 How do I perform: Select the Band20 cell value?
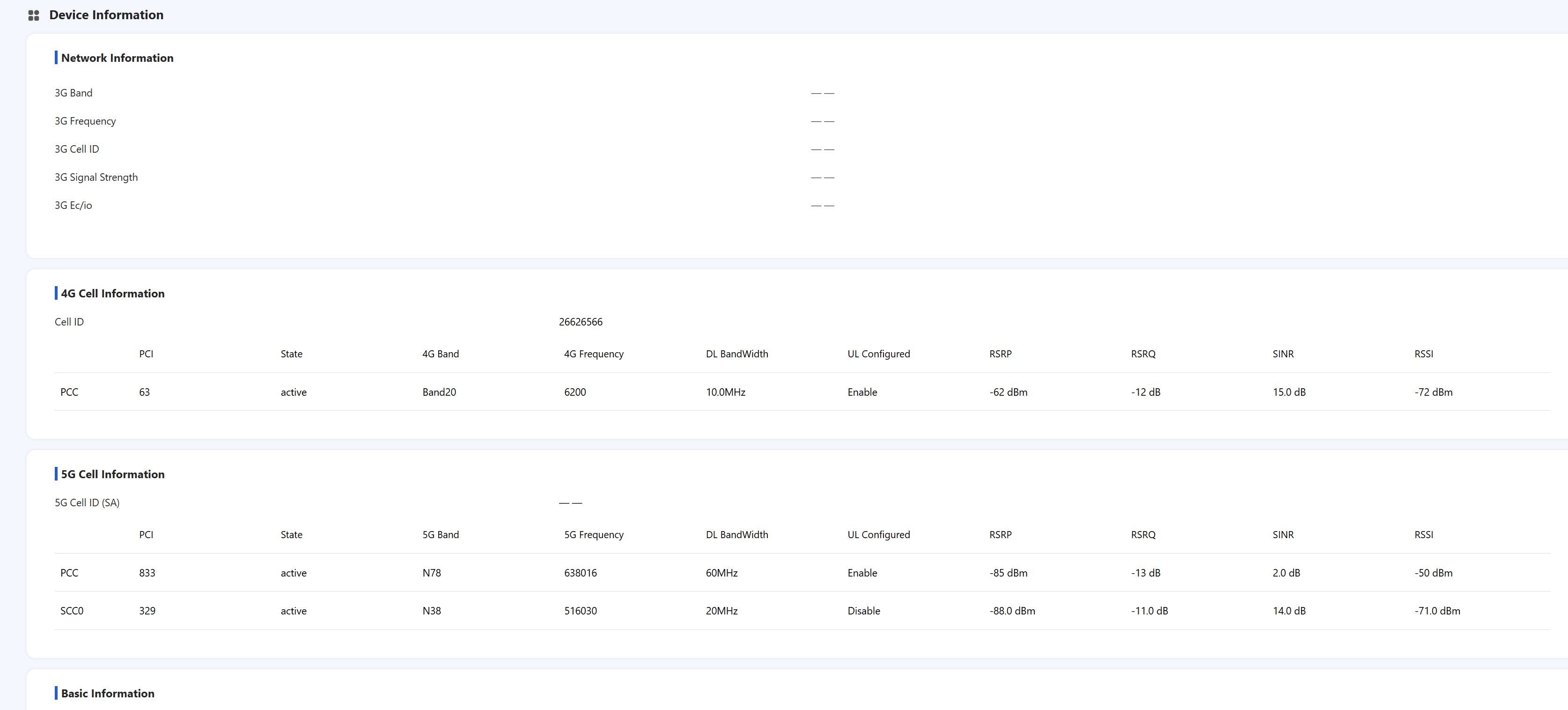click(x=439, y=392)
